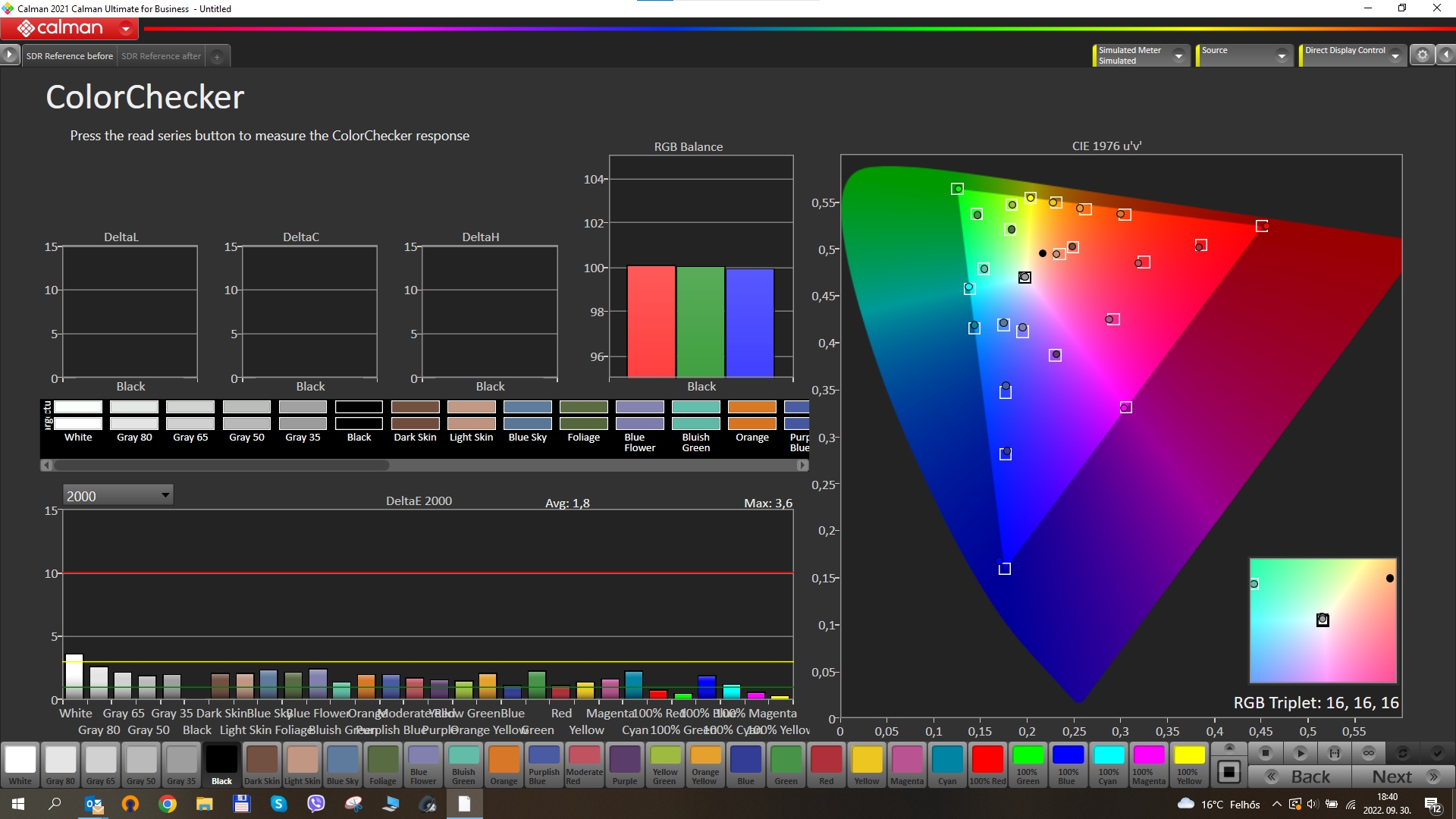
Task: Select the Black patch in the bottom swatch strip
Action: pyautogui.click(x=221, y=764)
